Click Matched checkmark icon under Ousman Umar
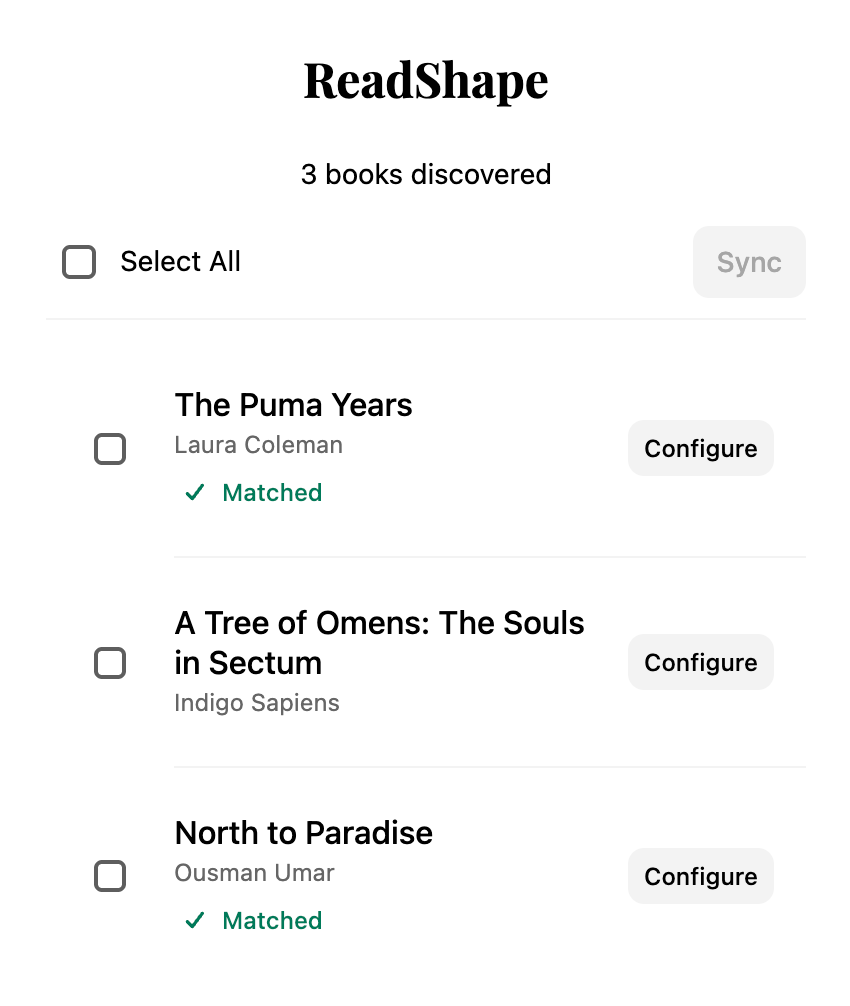The image size is (850, 1006). 195,921
